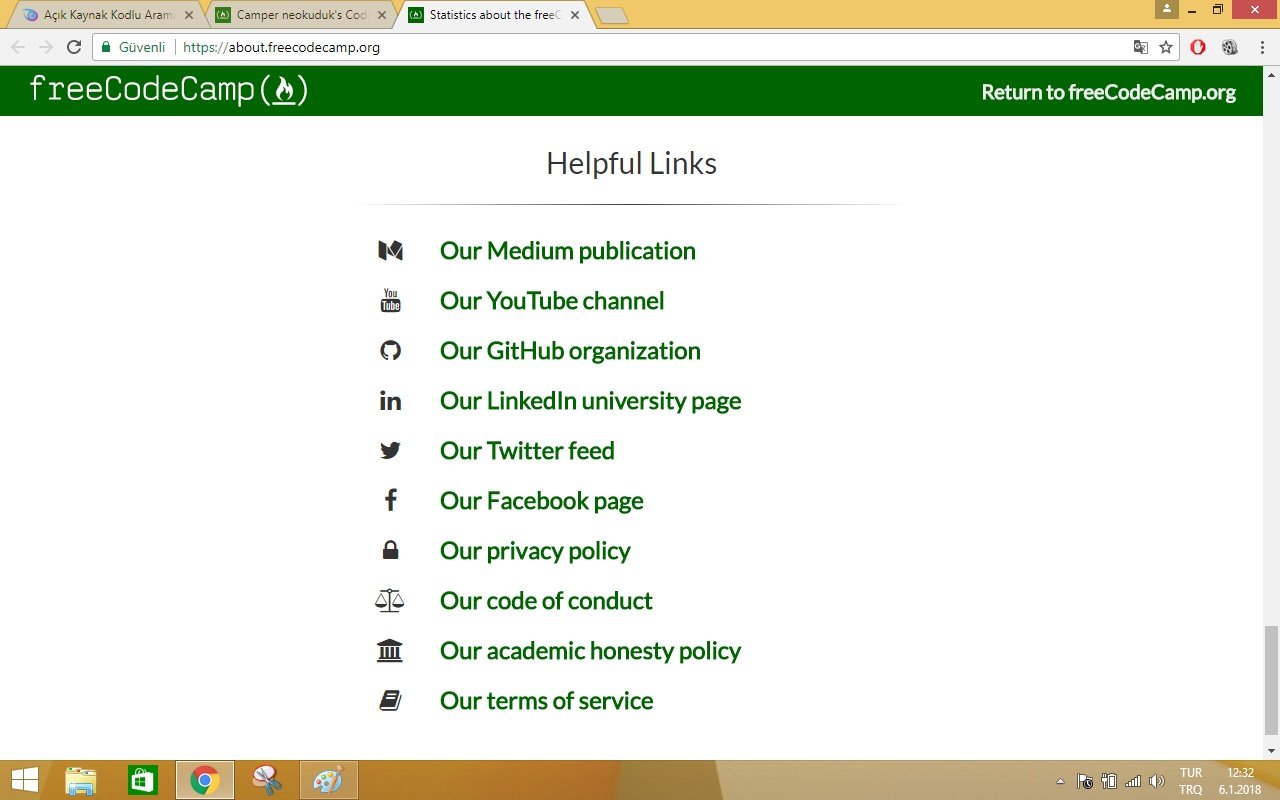Reload the current page
Screen dimensions: 1280x800
pos(74,47)
